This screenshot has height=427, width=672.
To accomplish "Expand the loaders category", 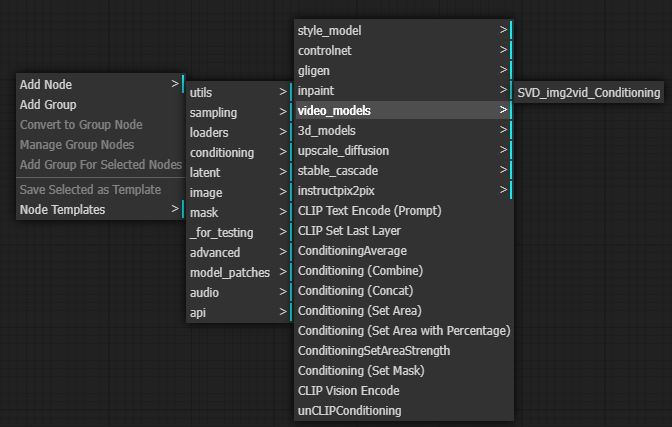I will [x=240, y=132].
